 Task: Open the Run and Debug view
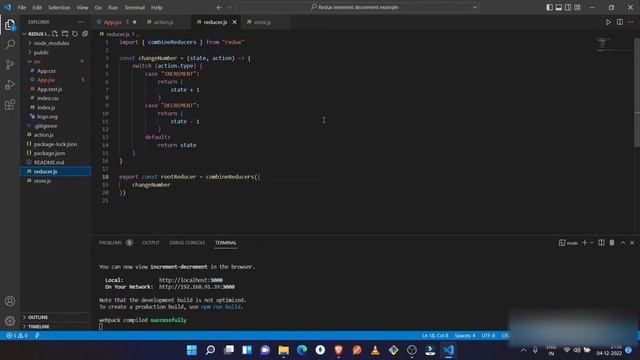[x=10, y=84]
